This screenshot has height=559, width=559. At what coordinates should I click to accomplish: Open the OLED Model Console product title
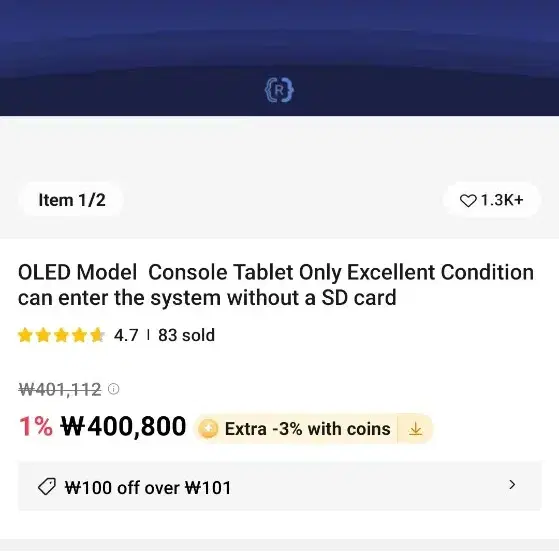coord(276,285)
